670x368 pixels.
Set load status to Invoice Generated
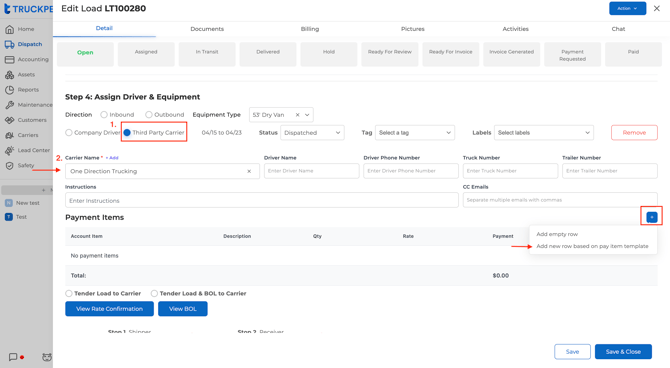tap(511, 54)
